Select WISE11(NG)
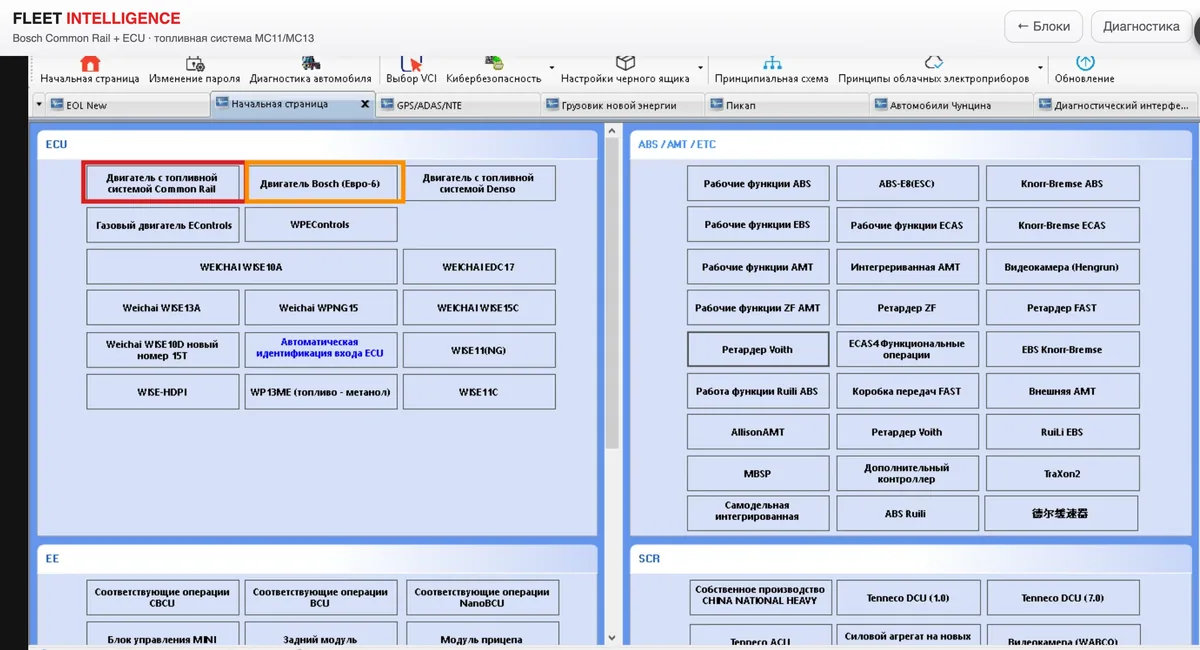The width and height of the screenshot is (1200, 650). (478, 350)
